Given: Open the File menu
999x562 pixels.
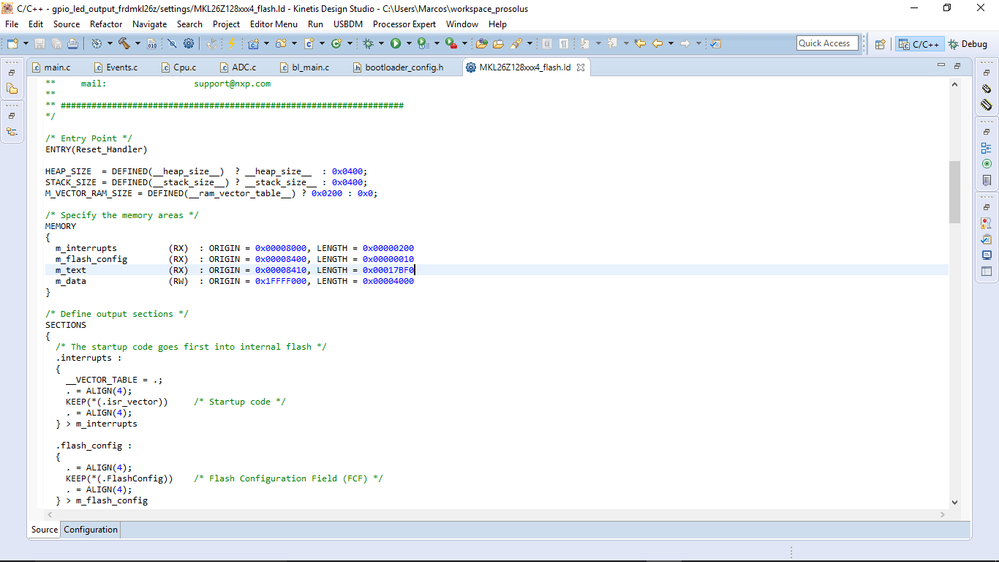Looking at the screenshot, I should coord(11,24).
